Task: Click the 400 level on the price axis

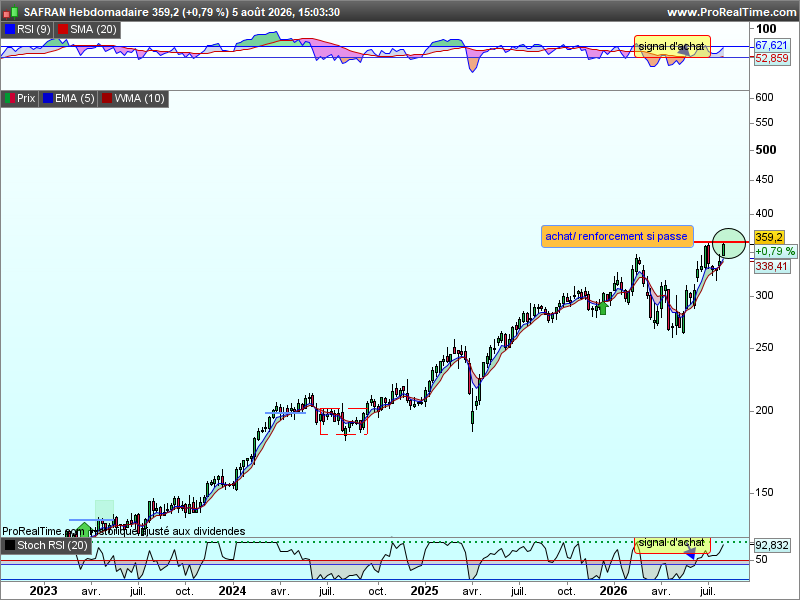Action: 764,213
